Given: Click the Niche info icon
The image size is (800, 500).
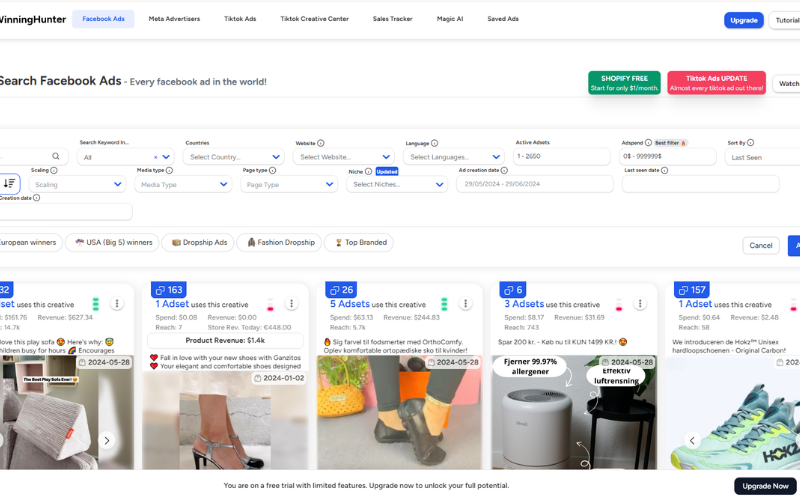Looking at the screenshot, I should [x=368, y=171].
